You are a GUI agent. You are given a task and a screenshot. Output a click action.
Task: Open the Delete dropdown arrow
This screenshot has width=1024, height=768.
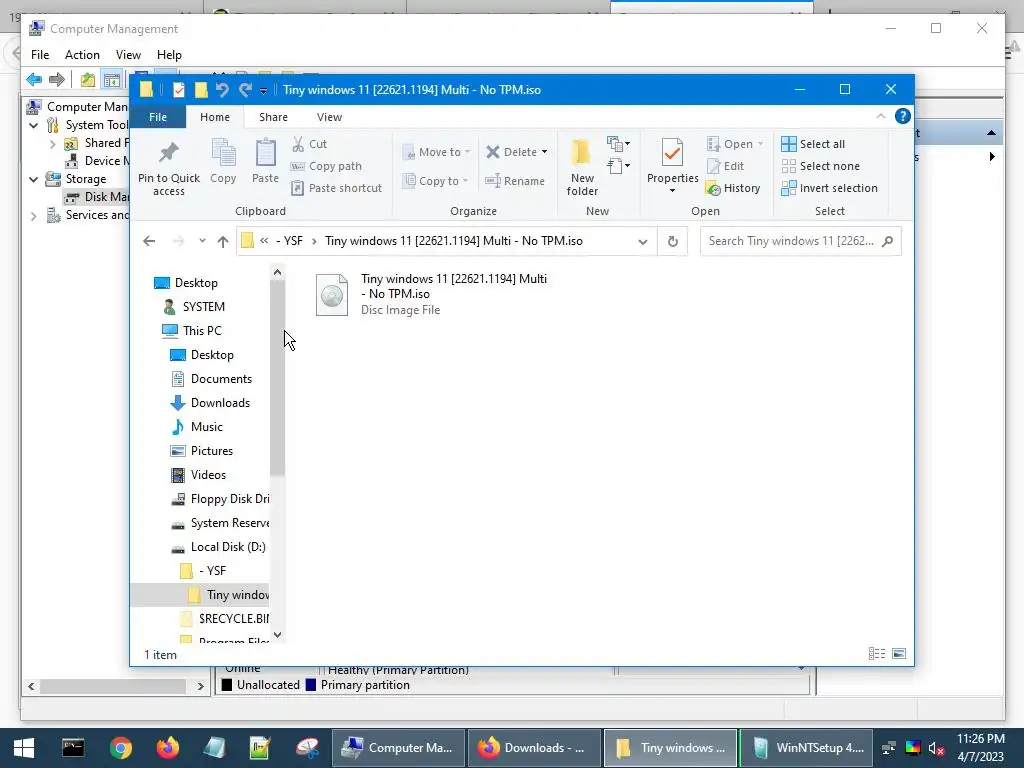tap(544, 152)
